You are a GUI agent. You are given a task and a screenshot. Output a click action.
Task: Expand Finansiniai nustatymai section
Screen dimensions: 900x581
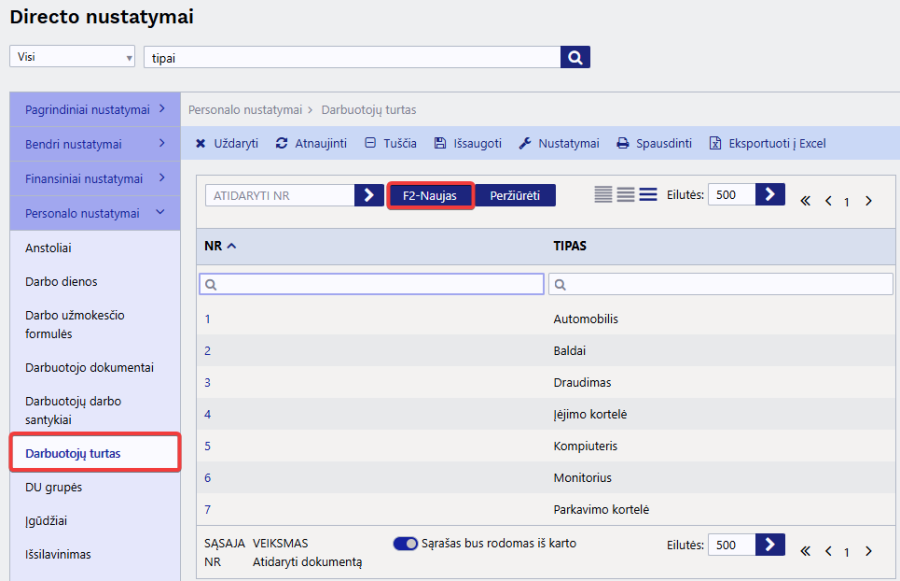[x=95, y=179]
